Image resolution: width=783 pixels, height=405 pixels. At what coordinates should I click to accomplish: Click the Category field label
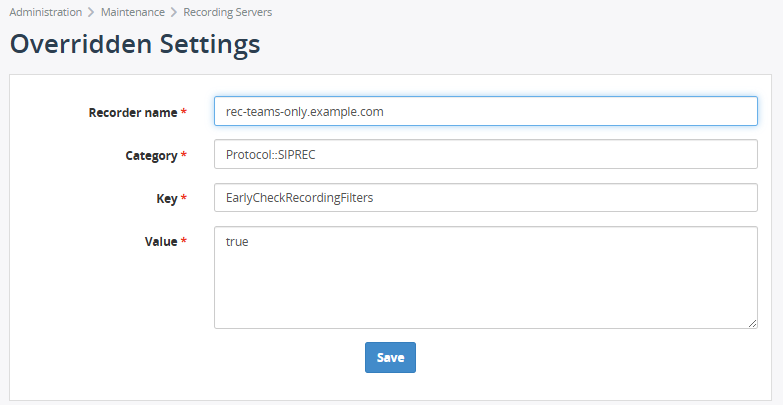[148, 156]
